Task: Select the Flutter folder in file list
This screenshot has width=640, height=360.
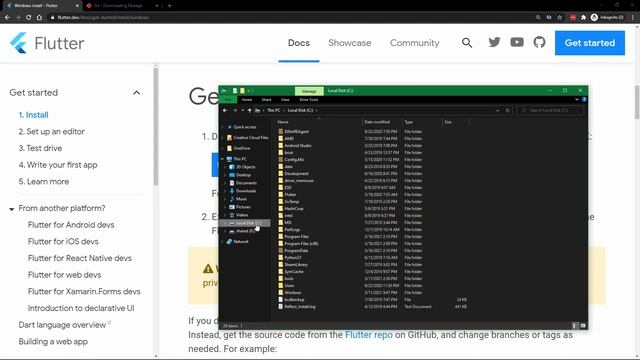Action: [290, 195]
